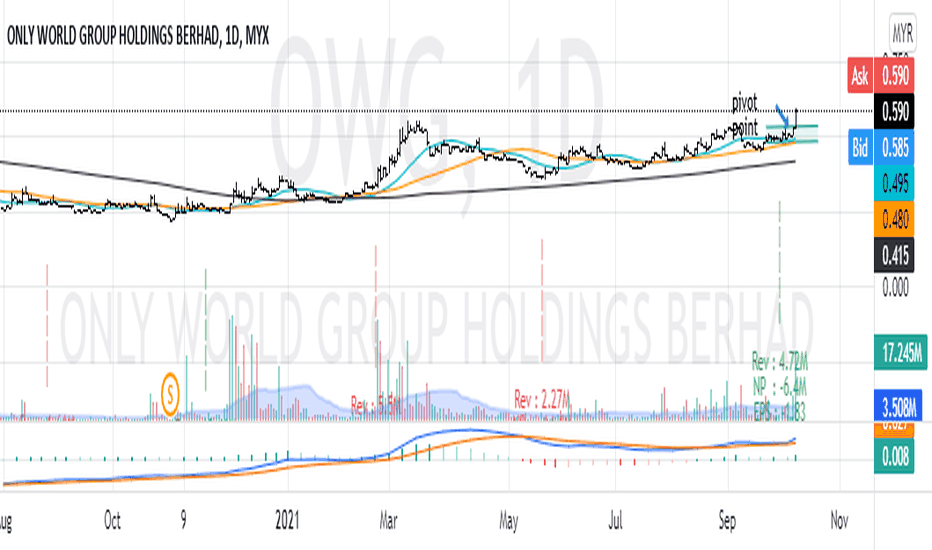This screenshot has height=550, width=932.
Task: Select the orange 0.480 moving average tag
Action: click(x=895, y=219)
